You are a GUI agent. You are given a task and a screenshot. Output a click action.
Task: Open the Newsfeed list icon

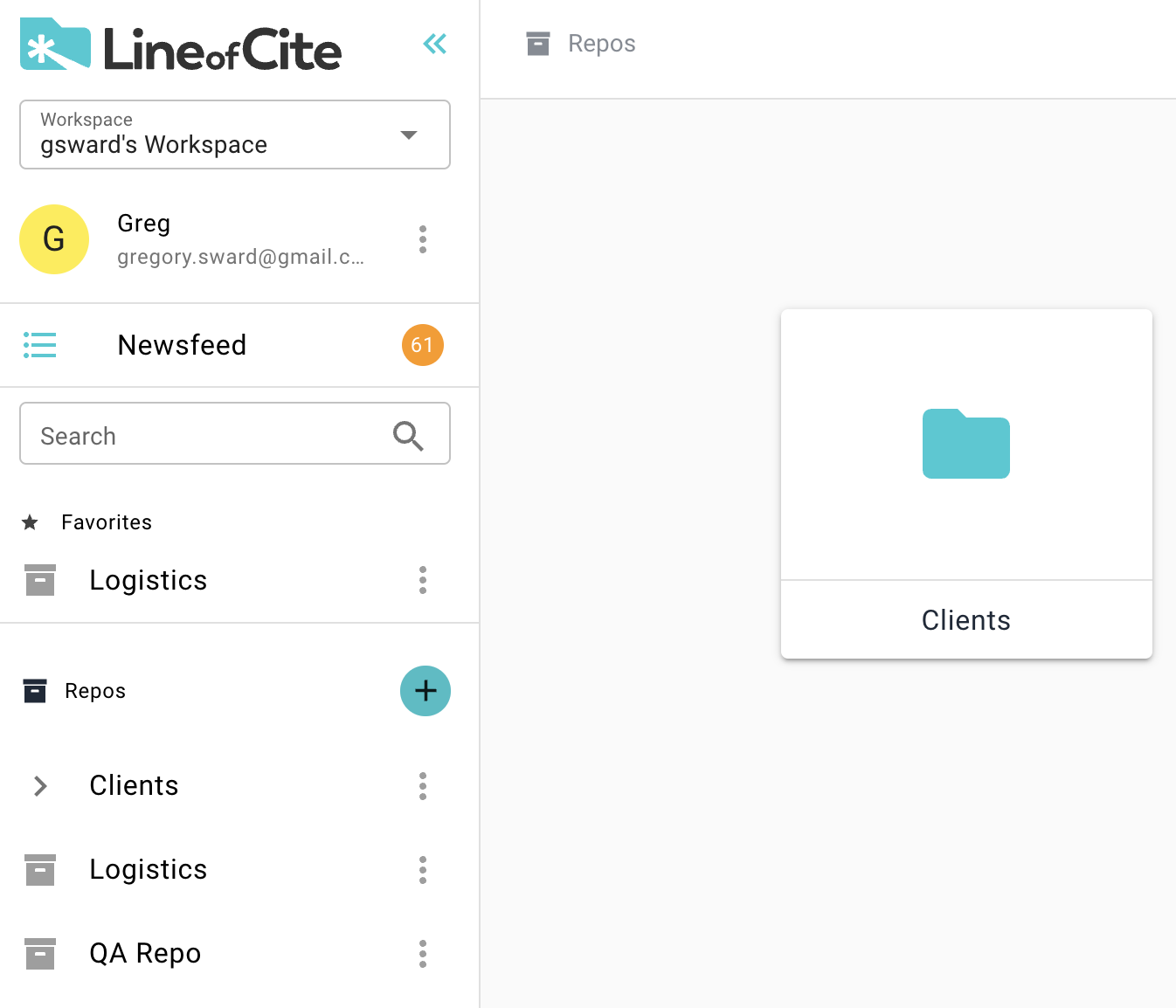click(x=39, y=345)
